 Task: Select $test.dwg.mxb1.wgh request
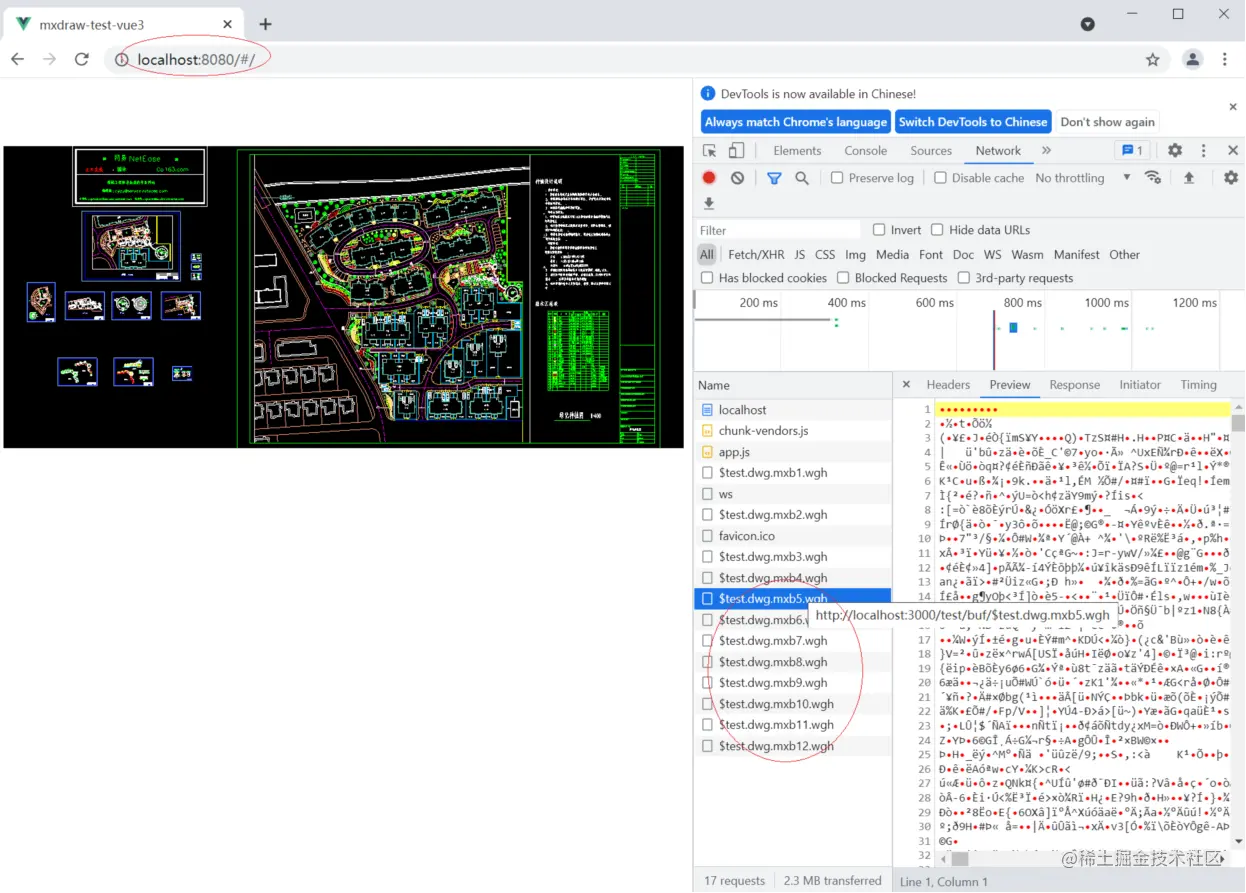coord(793,473)
